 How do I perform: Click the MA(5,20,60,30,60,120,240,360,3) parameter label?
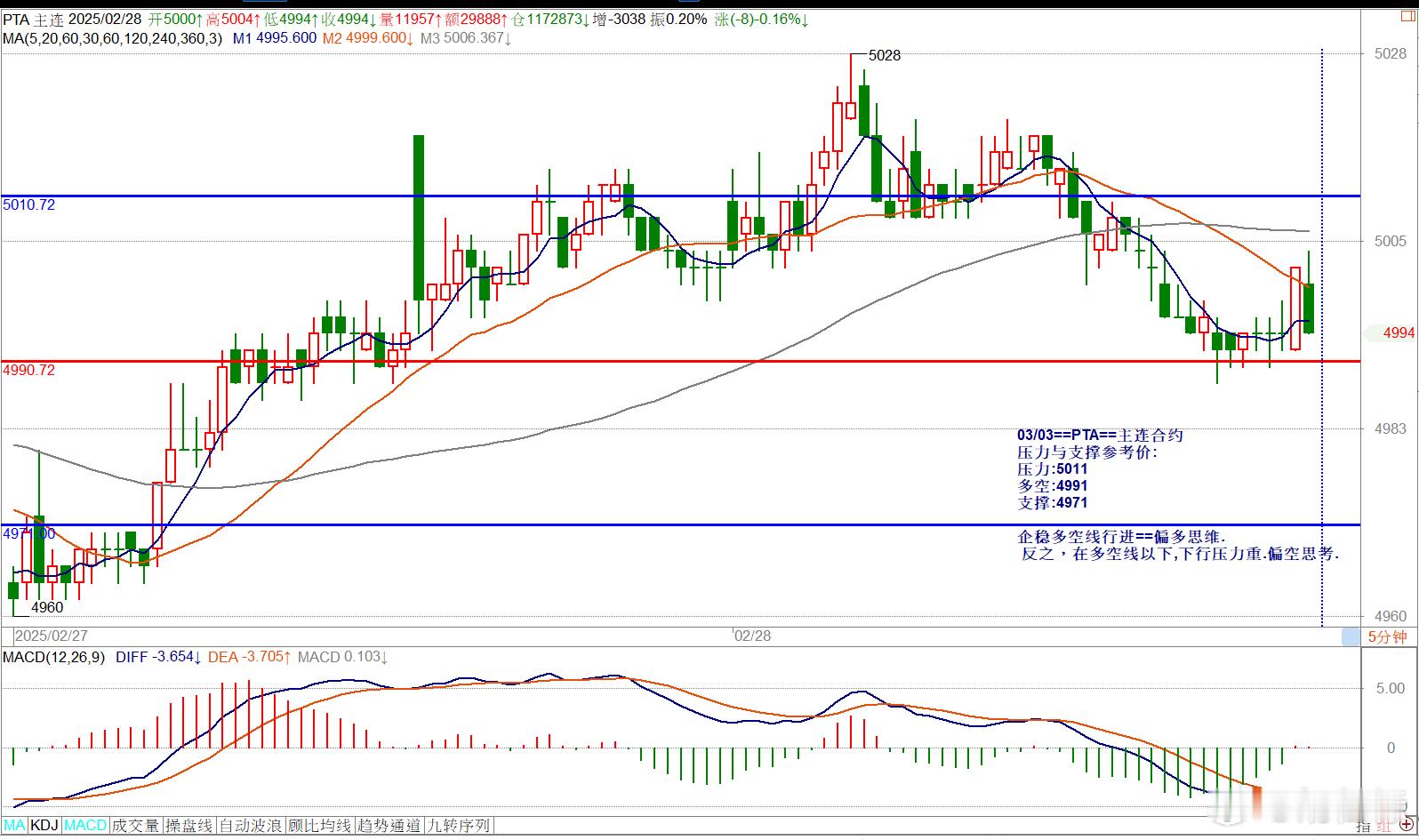tap(113, 38)
